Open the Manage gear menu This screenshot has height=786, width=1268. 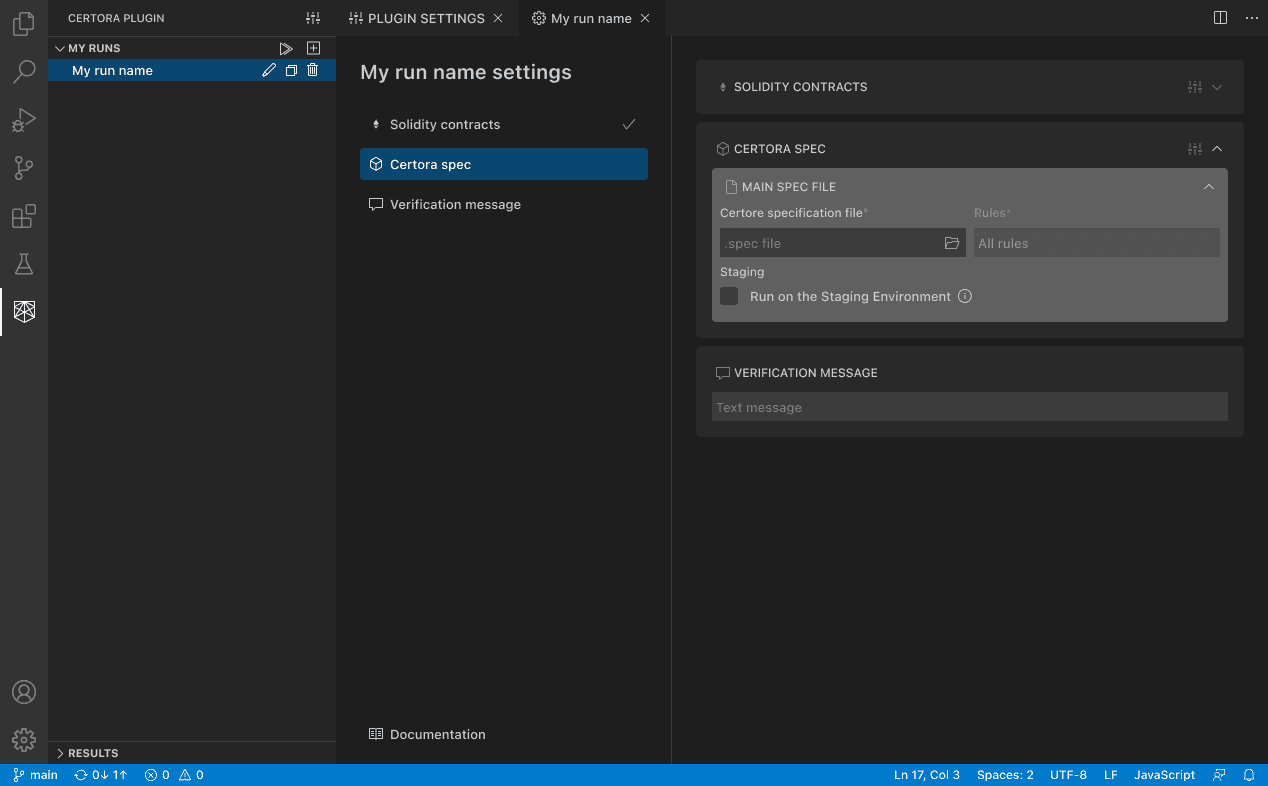click(x=24, y=740)
